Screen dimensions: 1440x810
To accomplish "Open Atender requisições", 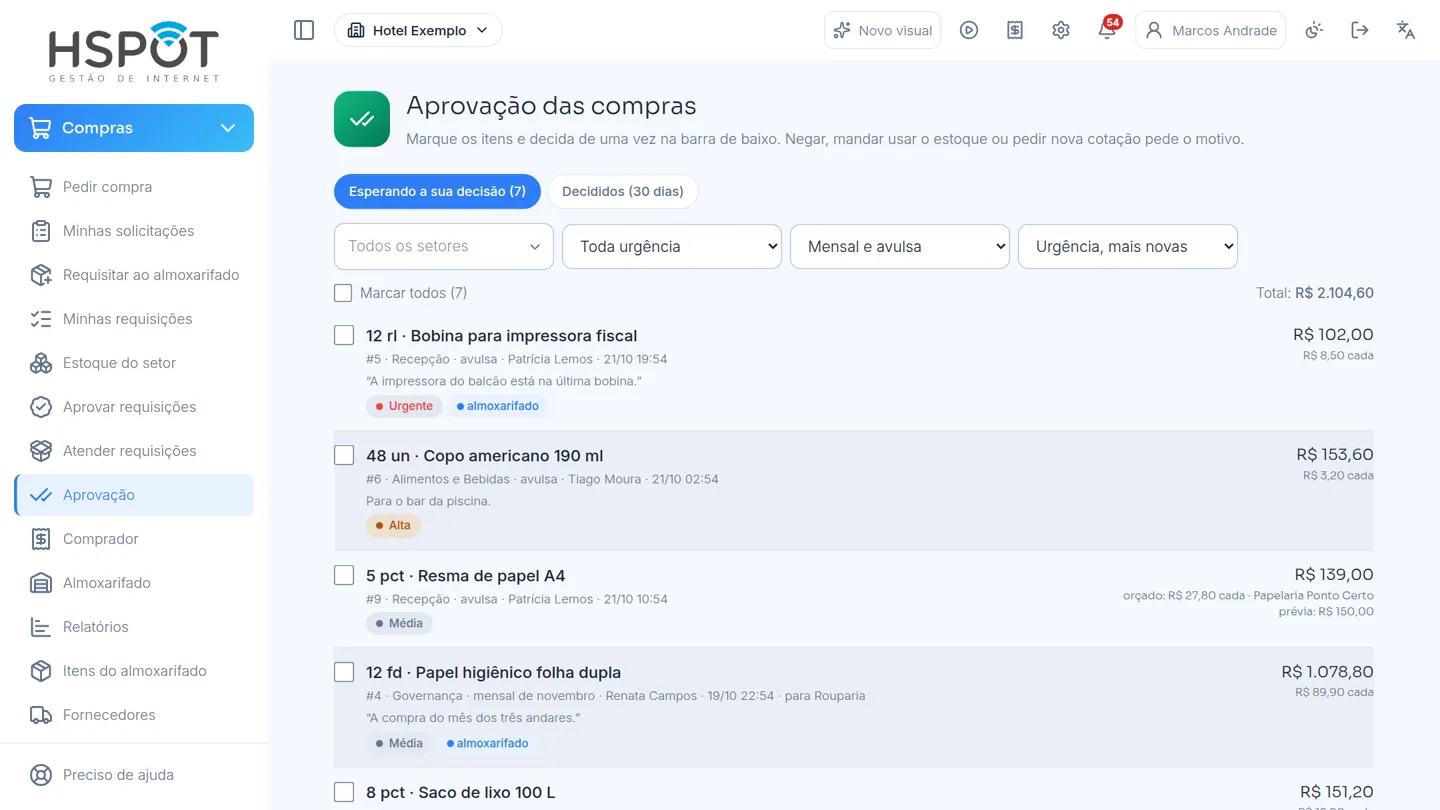I will tap(134, 451).
